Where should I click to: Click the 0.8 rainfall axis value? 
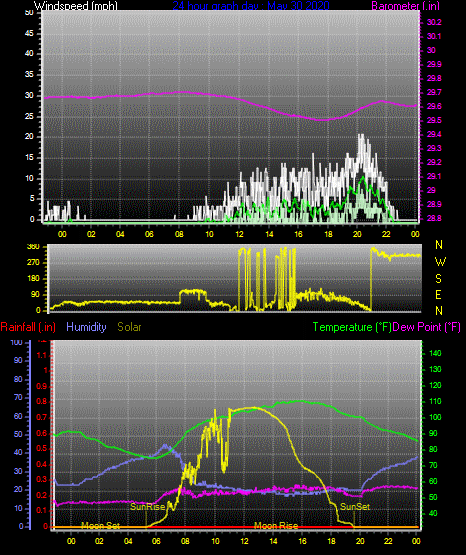42,401
